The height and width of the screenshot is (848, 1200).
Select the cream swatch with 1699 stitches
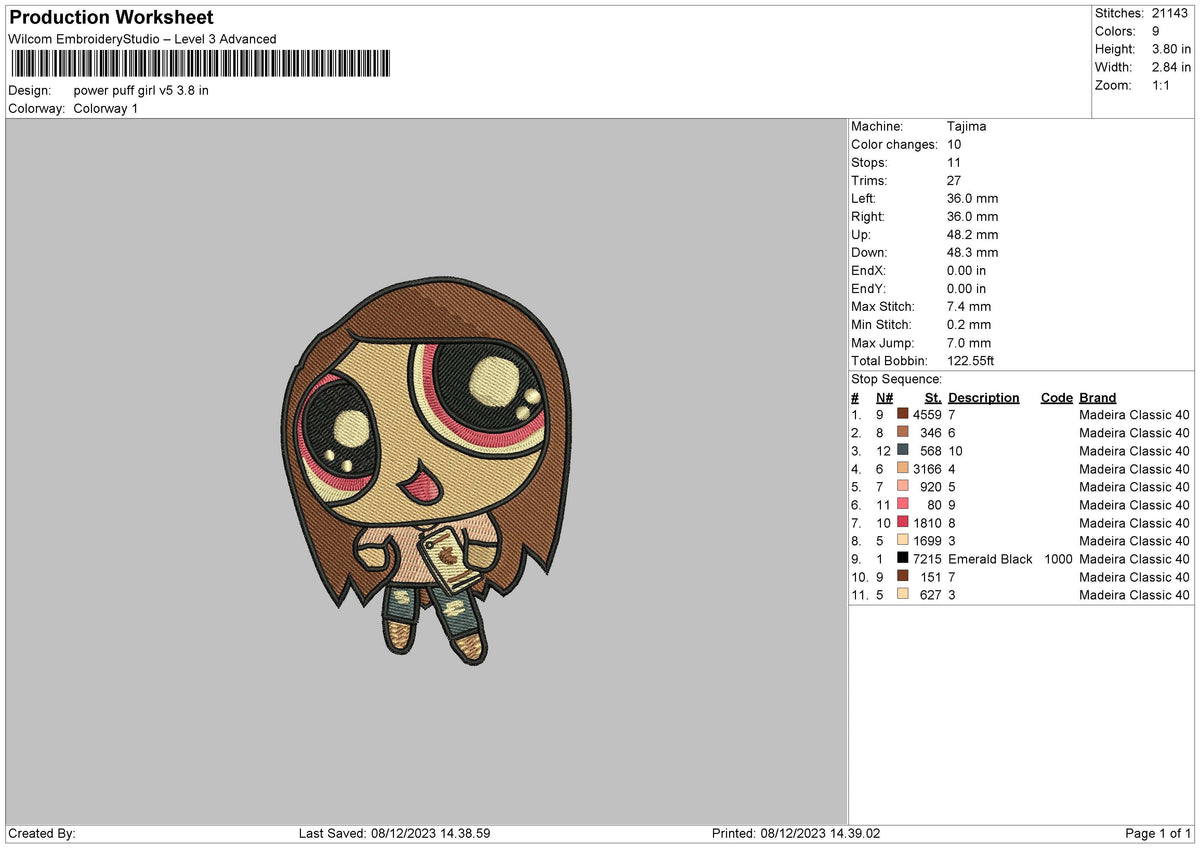(x=902, y=540)
